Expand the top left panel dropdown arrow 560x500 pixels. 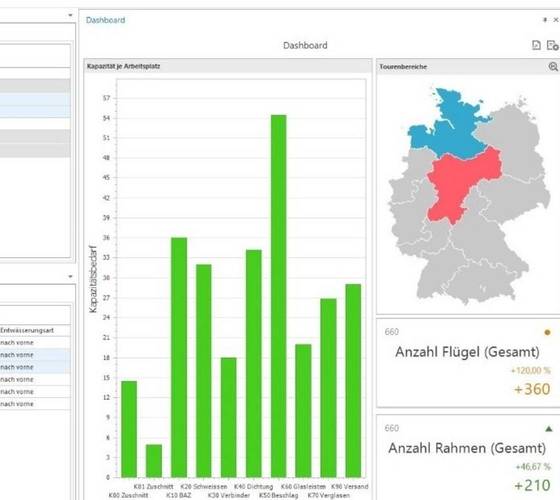[70, 15]
